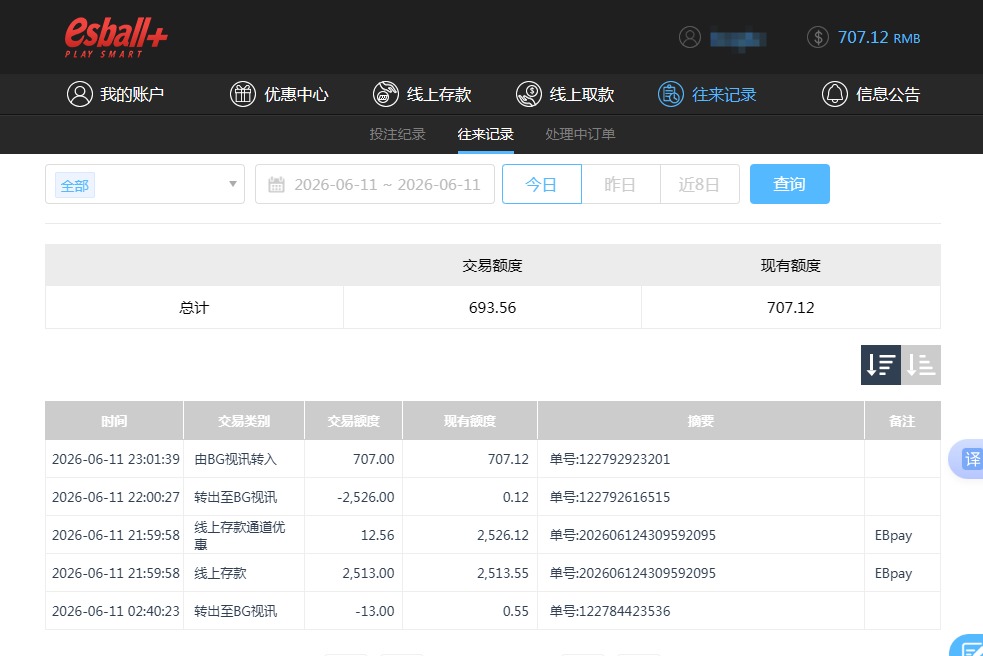Click 线上存款 transaction type in table
Image resolution: width=983 pixels, height=656 pixels.
tap(220, 573)
